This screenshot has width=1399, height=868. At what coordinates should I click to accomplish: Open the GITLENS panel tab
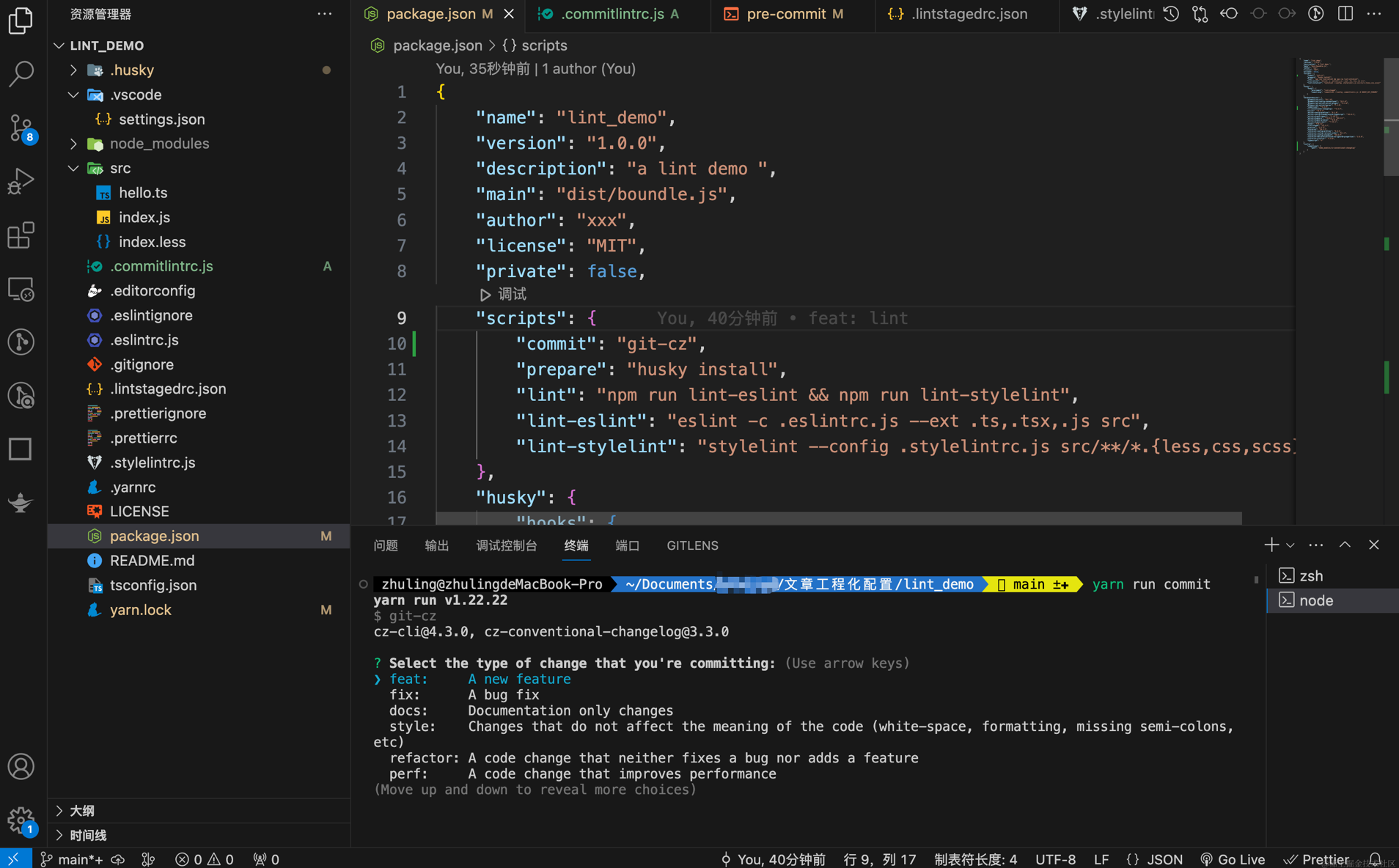point(692,545)
